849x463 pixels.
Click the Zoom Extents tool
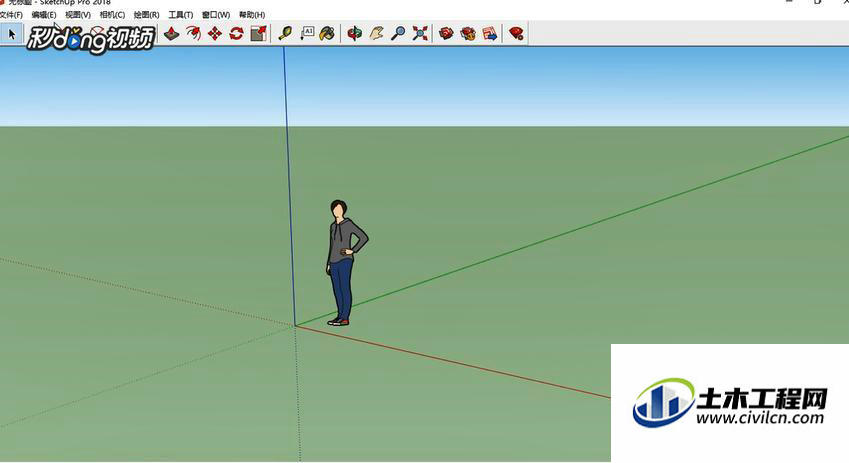coord(420,34)
